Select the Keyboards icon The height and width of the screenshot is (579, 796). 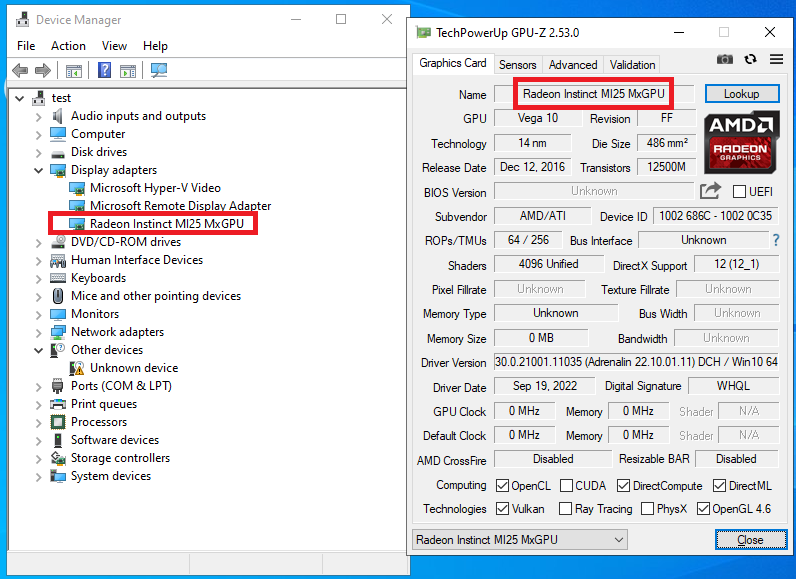click(58, 278)
